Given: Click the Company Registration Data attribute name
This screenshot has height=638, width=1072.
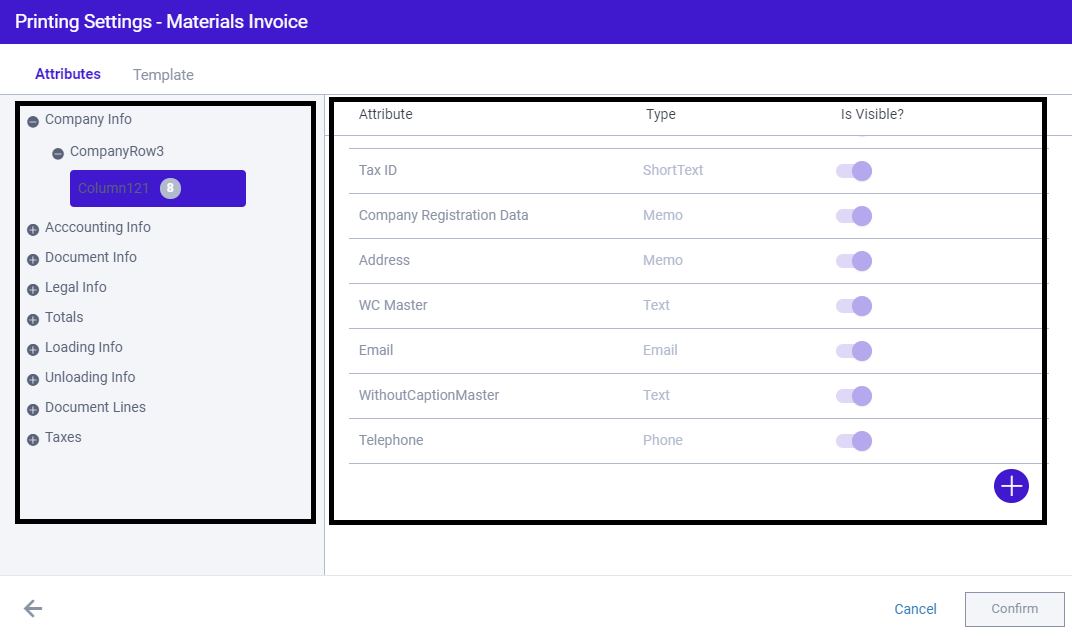Looking at the screenshot, I should 444,215.
